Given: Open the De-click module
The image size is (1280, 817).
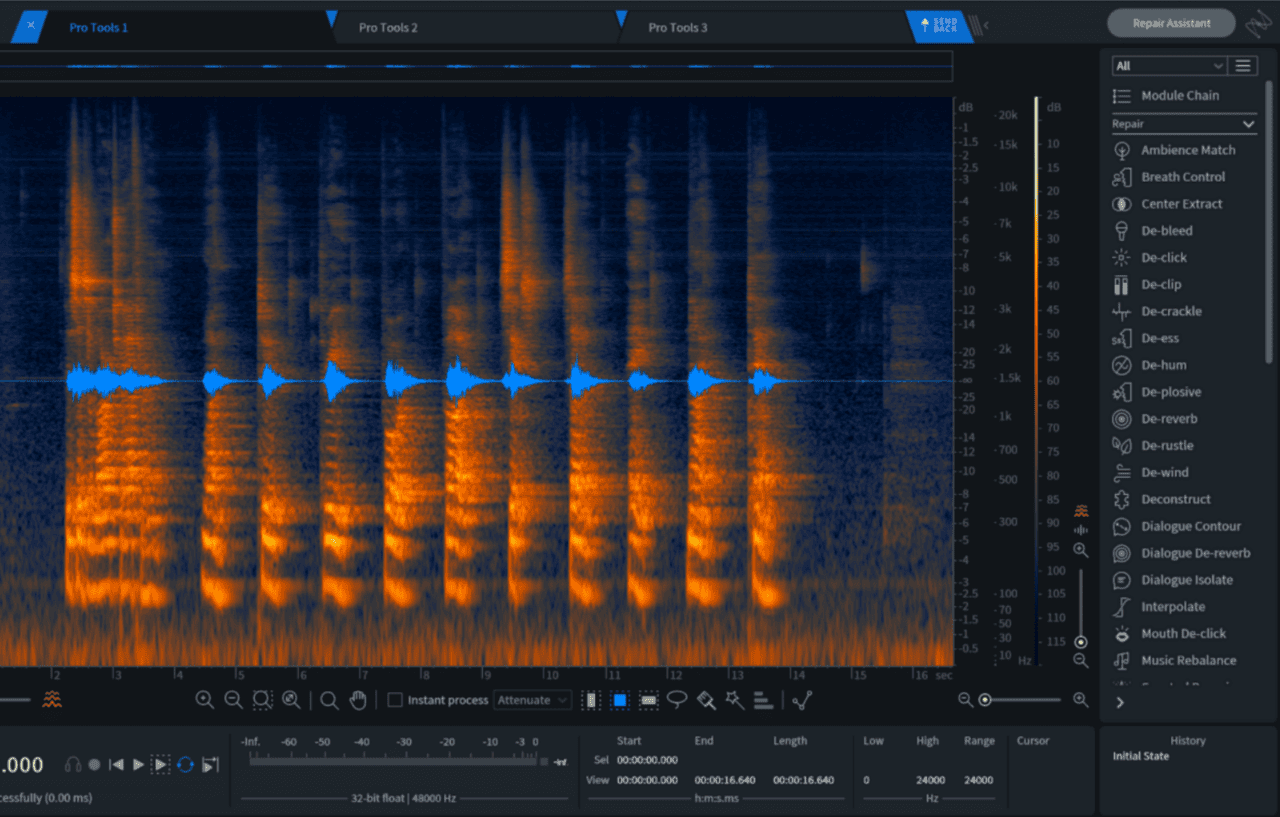Looking at the screenshot, I should pos(1150,258).
